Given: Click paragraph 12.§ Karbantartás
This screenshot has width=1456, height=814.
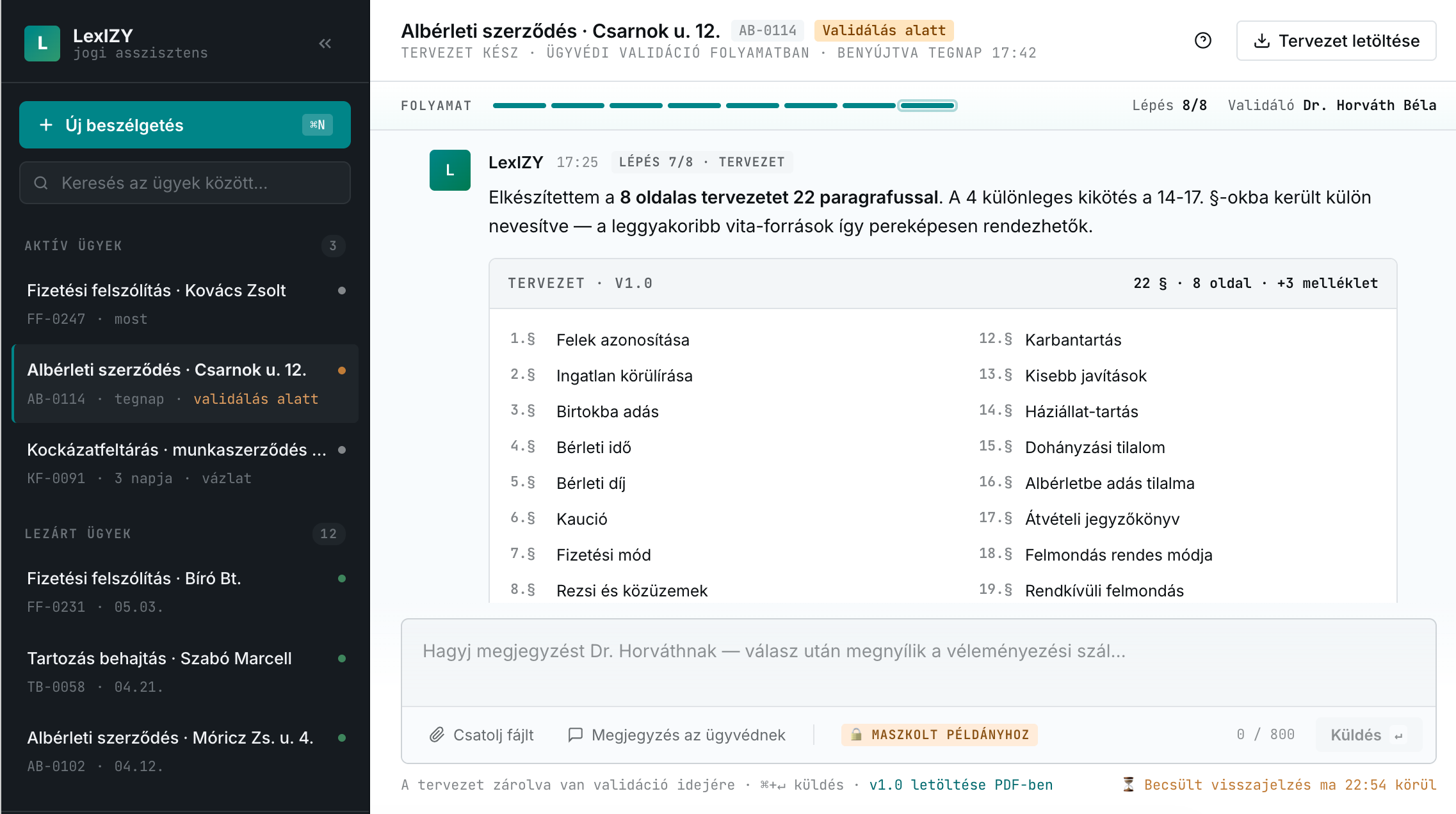Looking at the screenshot, I should 1050,340.
